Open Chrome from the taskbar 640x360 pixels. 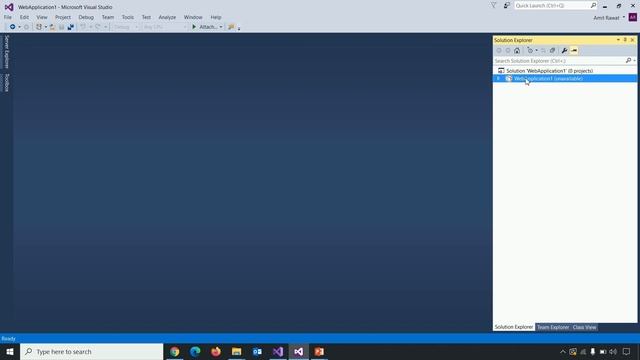tap(175, 351)
